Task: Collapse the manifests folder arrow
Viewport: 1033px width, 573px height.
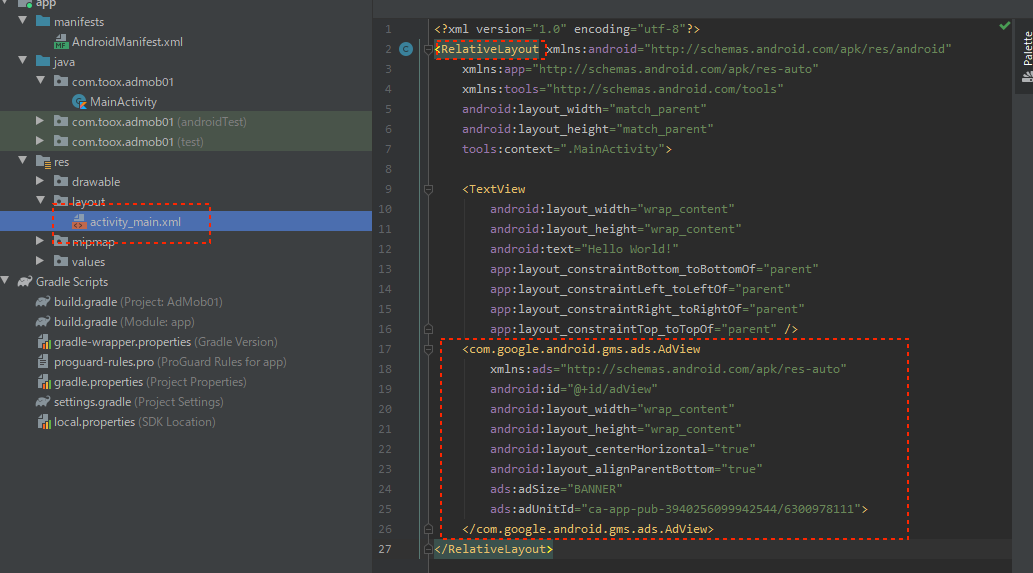Action: coord(23,20)
